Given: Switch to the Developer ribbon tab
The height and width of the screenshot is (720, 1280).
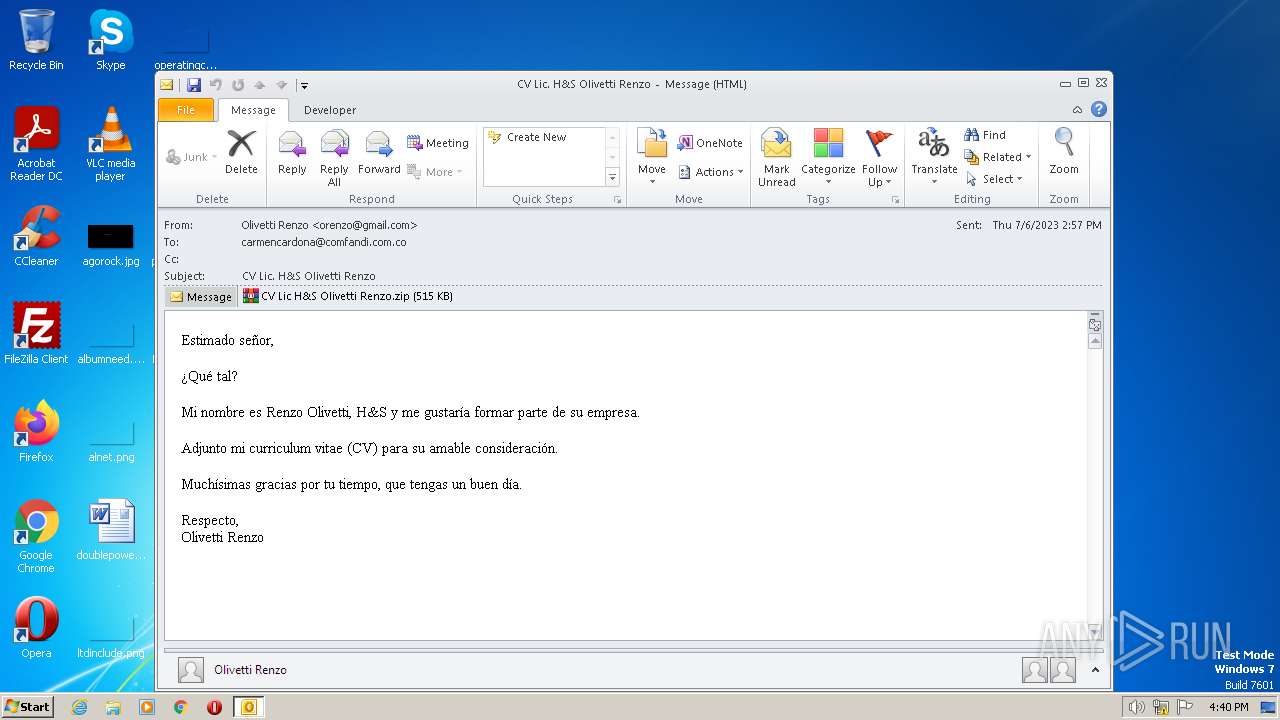Looking at the screenshot, I should click(x=330, y=110).
